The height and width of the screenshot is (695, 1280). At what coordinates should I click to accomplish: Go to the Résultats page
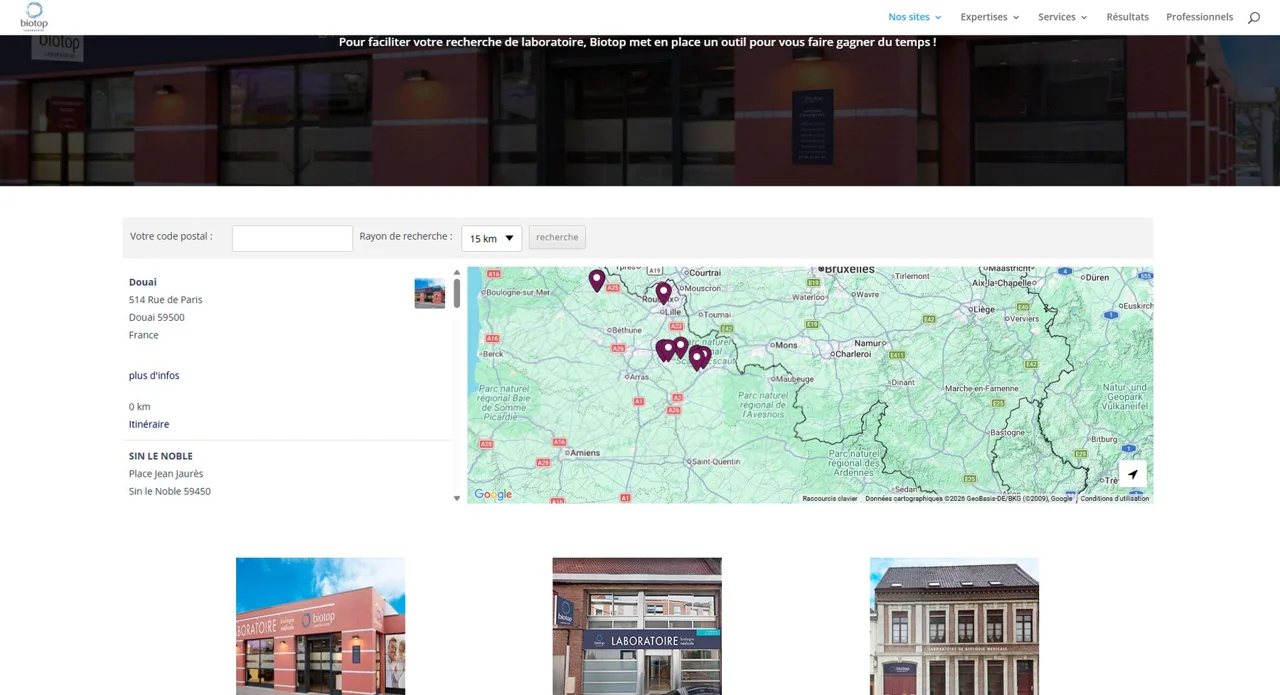[1127, 17]
